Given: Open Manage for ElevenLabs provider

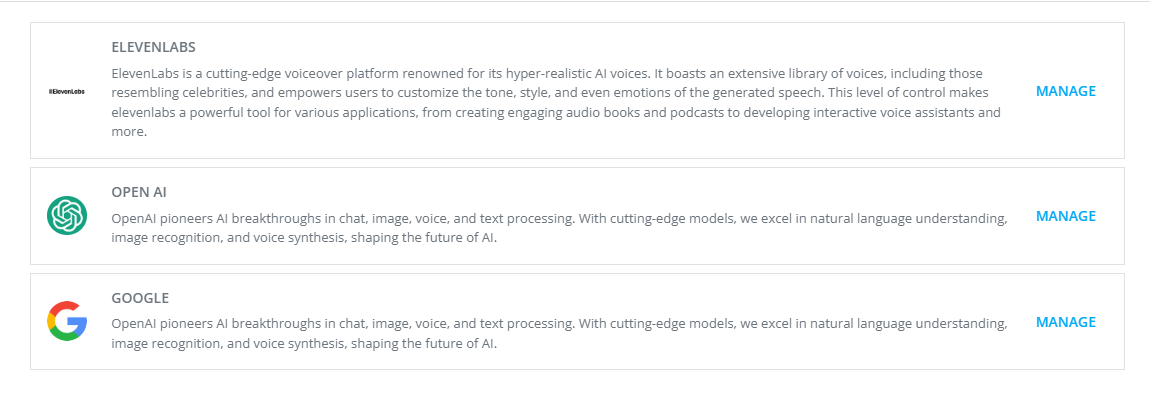Looking at the screenshot, I should pyautogui.click(x=1065, y=91).
